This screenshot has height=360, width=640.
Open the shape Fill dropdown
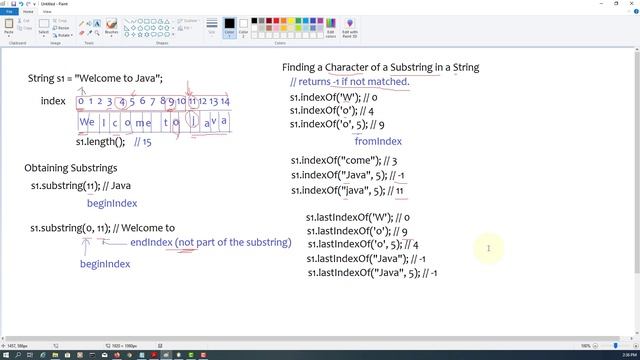coord(184,28)
